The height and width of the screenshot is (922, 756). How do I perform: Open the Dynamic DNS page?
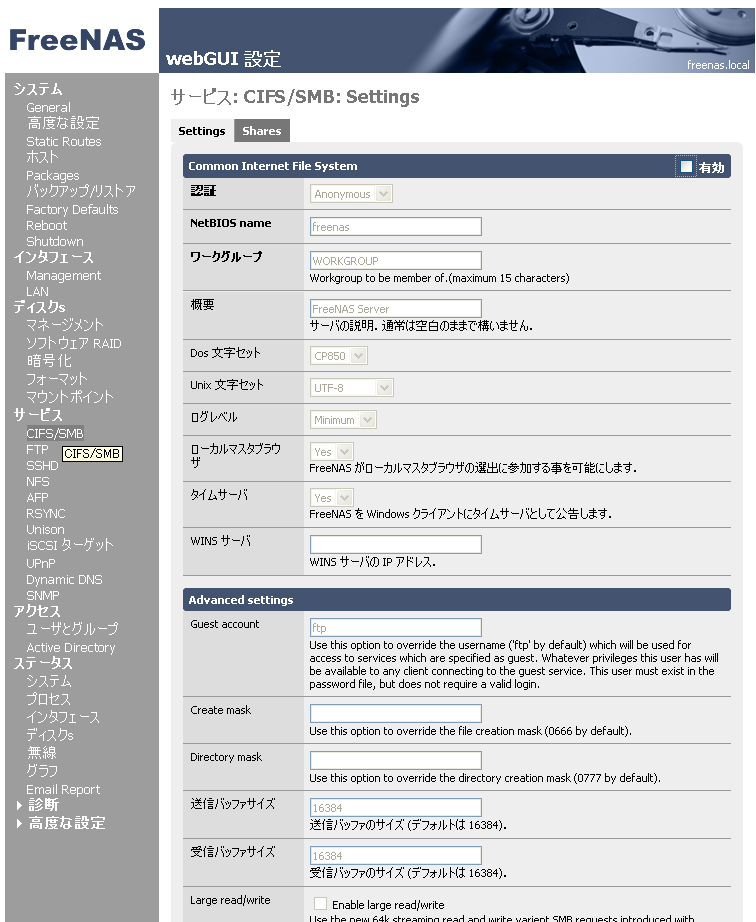coord(64,579)
